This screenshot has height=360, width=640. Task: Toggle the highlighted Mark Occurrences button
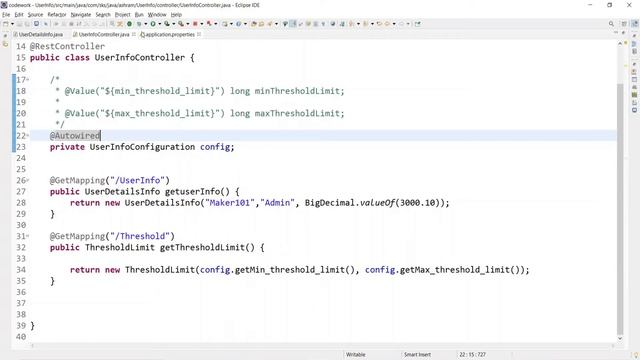click(293, 24)
